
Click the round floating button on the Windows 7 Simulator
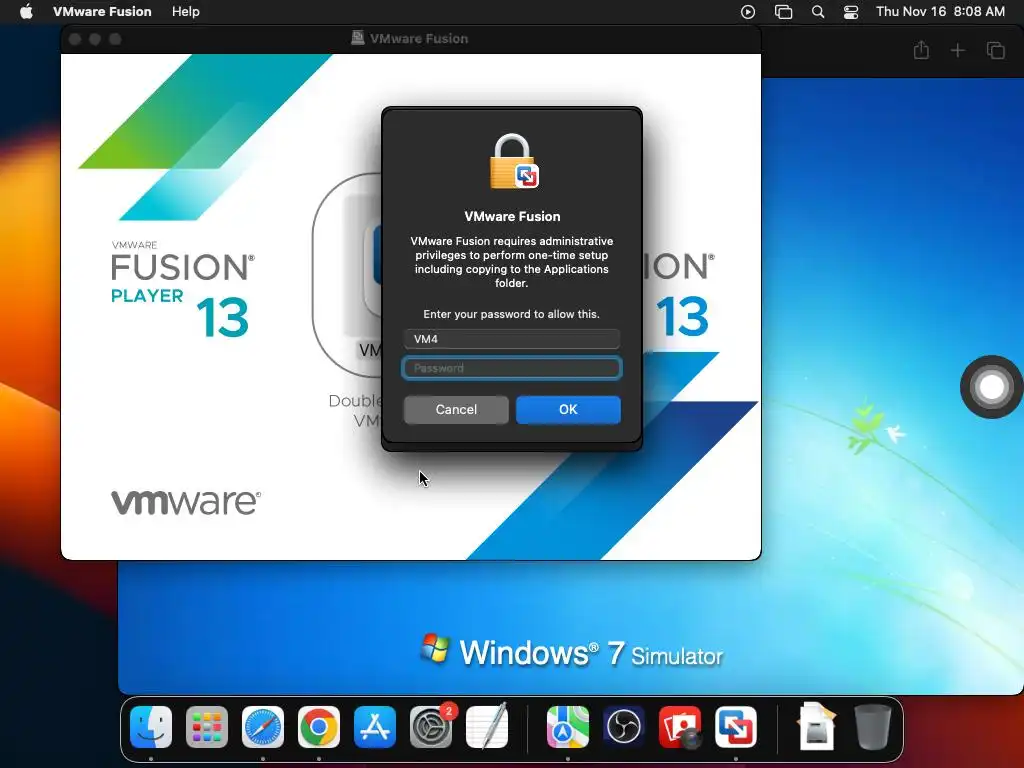click(x=991, y=387)
